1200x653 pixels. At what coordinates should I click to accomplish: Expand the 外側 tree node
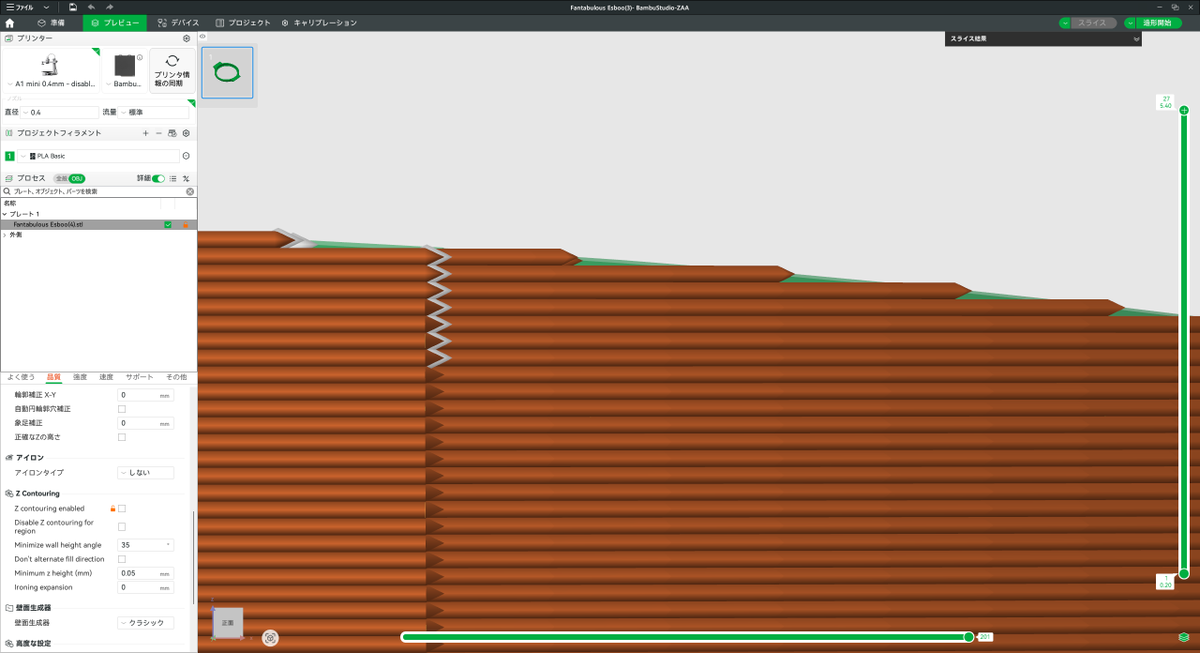tap(4, 235)
